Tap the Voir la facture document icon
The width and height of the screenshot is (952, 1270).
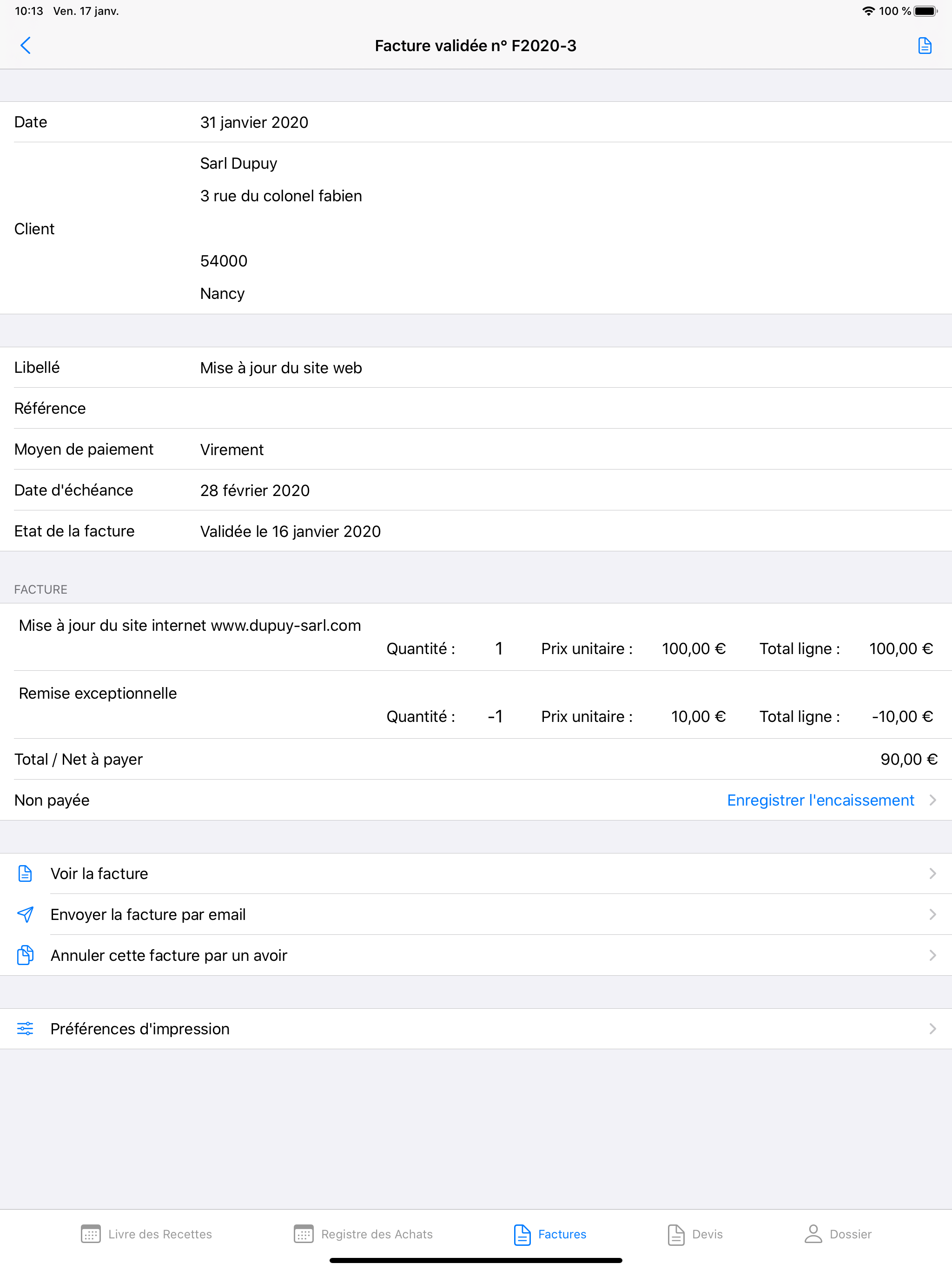tap(25, 873)
